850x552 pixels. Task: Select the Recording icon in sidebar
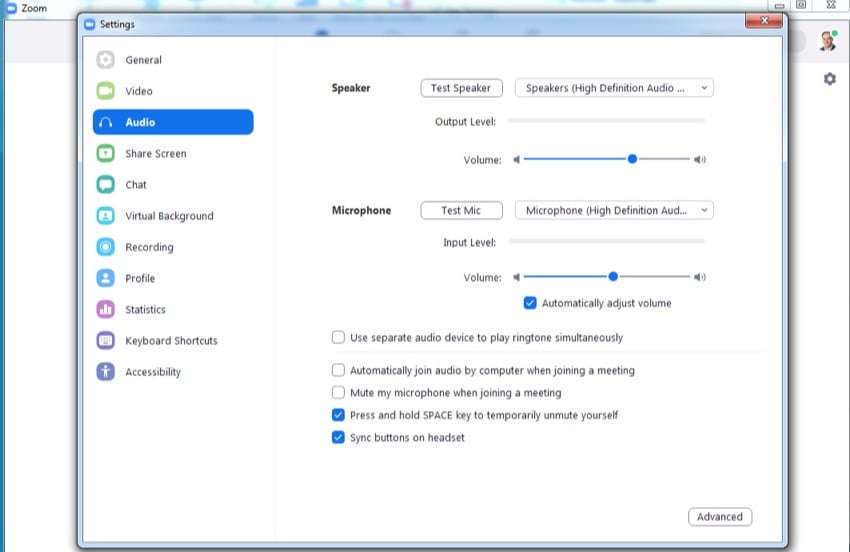[x=106, y=247]
